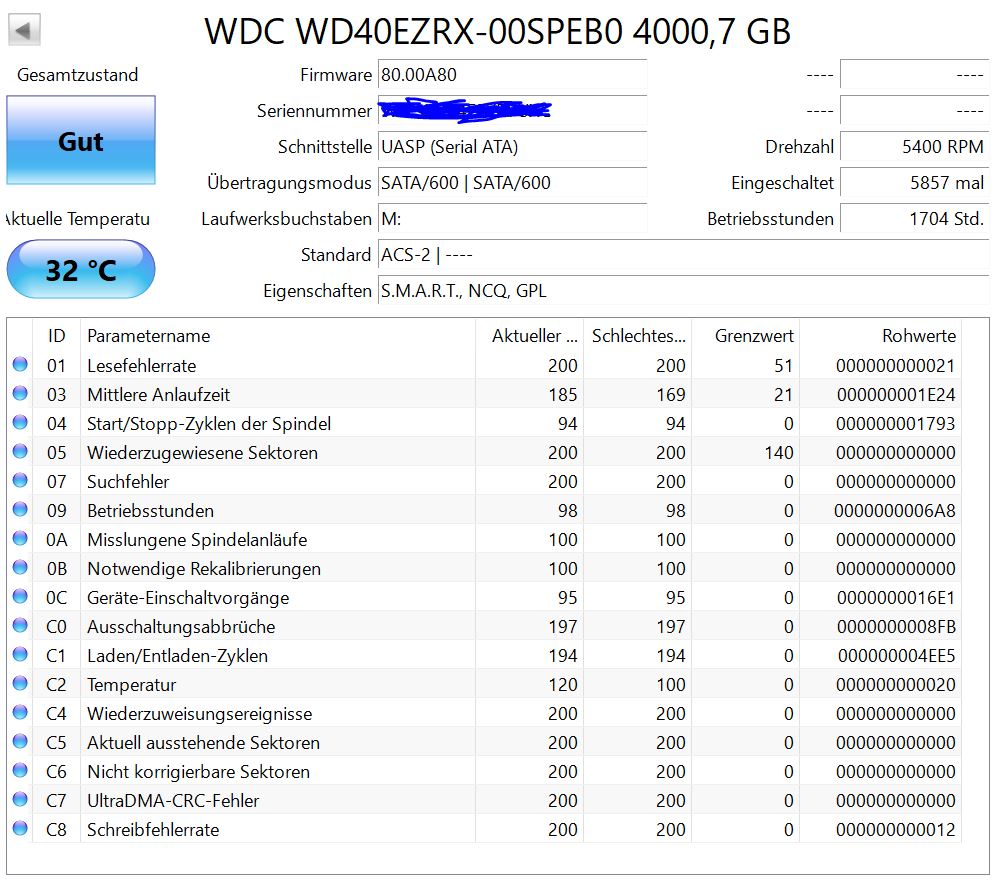Click threshold value 140 for Wiederzugewiesene Sektoren
The image size is (992, 887).
coord(779,453)
